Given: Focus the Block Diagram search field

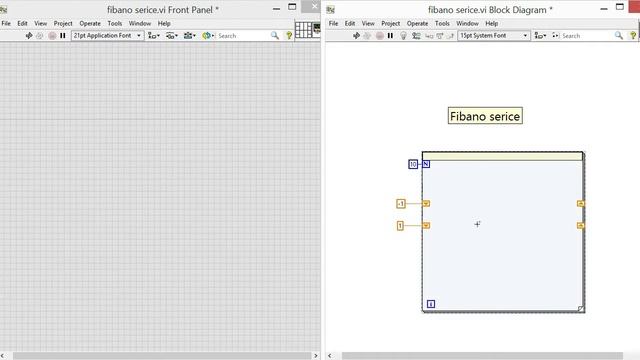Looking at the screenshot, I should point(588,36).
